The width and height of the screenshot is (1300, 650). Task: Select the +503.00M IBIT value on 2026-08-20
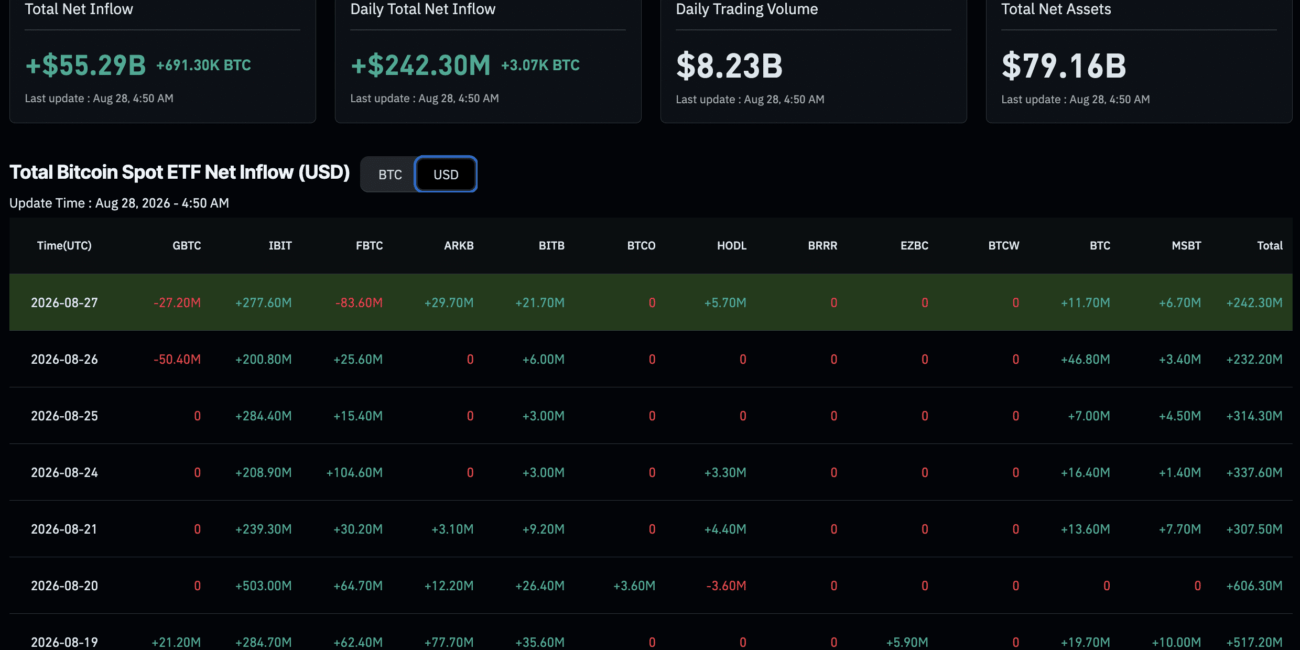pos(263,586)
